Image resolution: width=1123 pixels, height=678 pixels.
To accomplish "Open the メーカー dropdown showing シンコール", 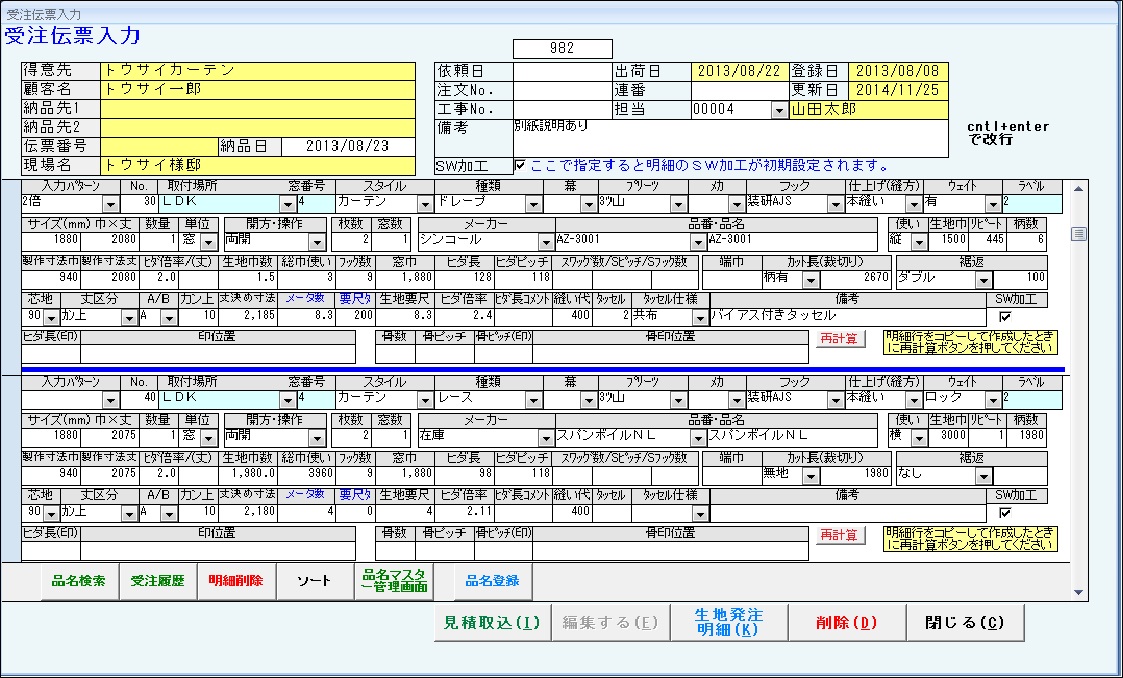I will [x=545, y=241].
